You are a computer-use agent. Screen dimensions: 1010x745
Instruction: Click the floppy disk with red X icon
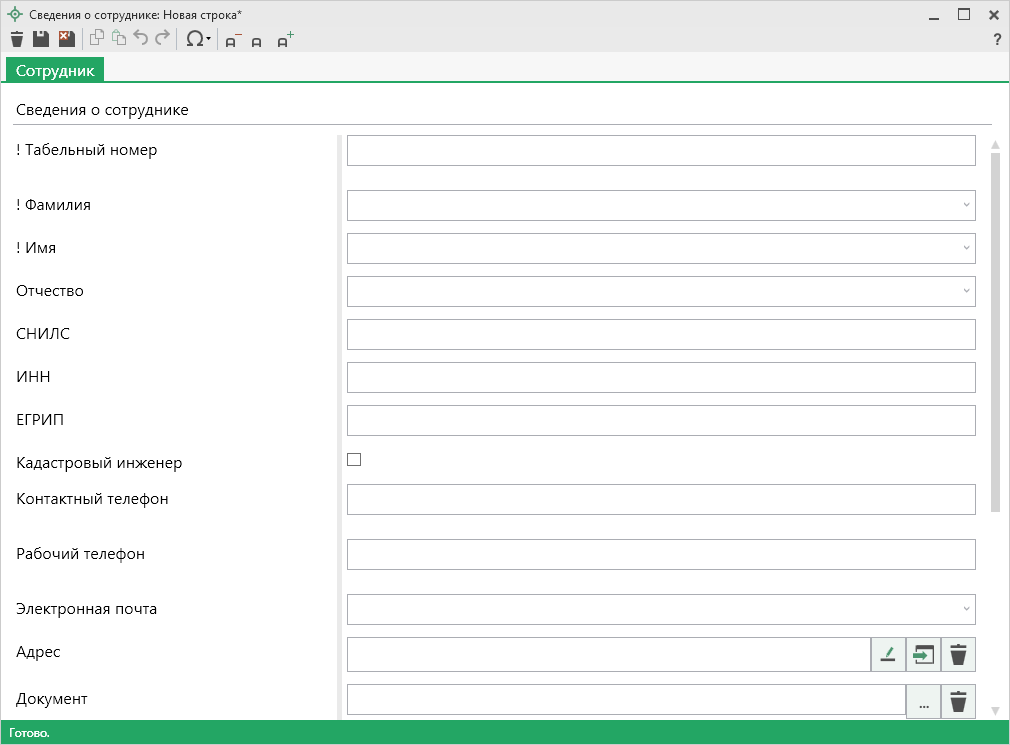coord(66,39)
